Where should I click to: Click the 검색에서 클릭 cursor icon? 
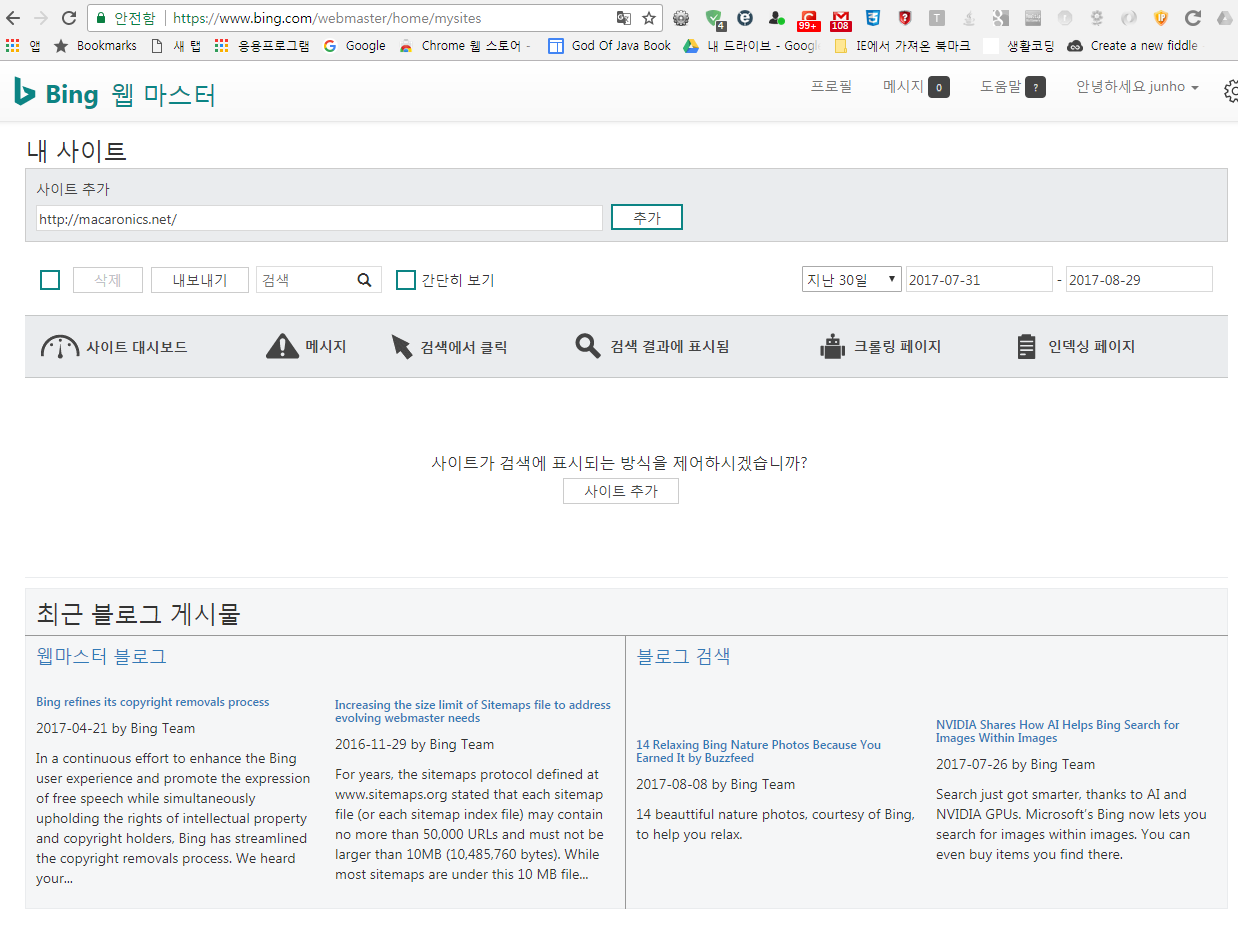tap(401, 347)
